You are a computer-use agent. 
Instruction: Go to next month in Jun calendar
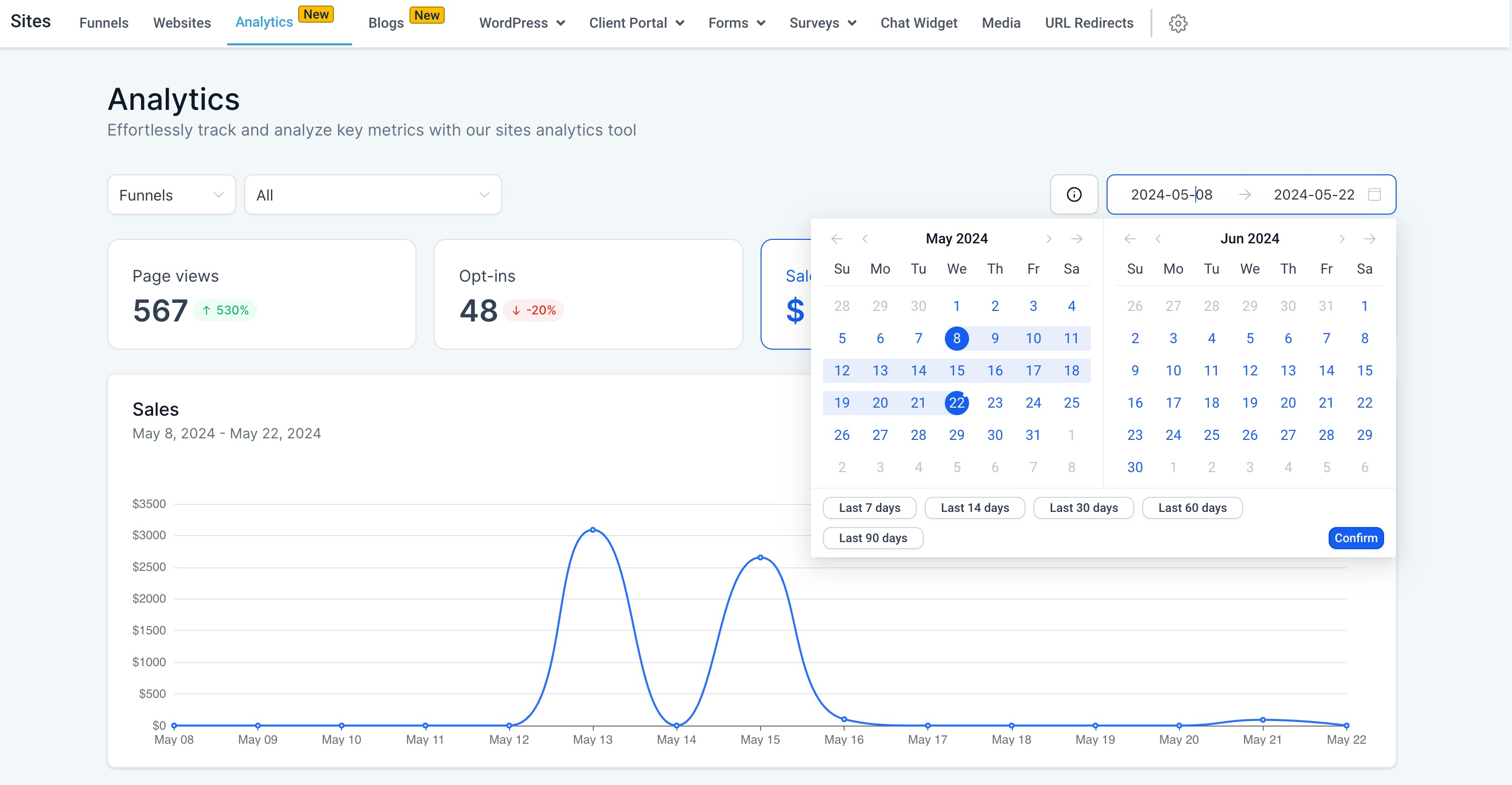[x=1342, y=238]
